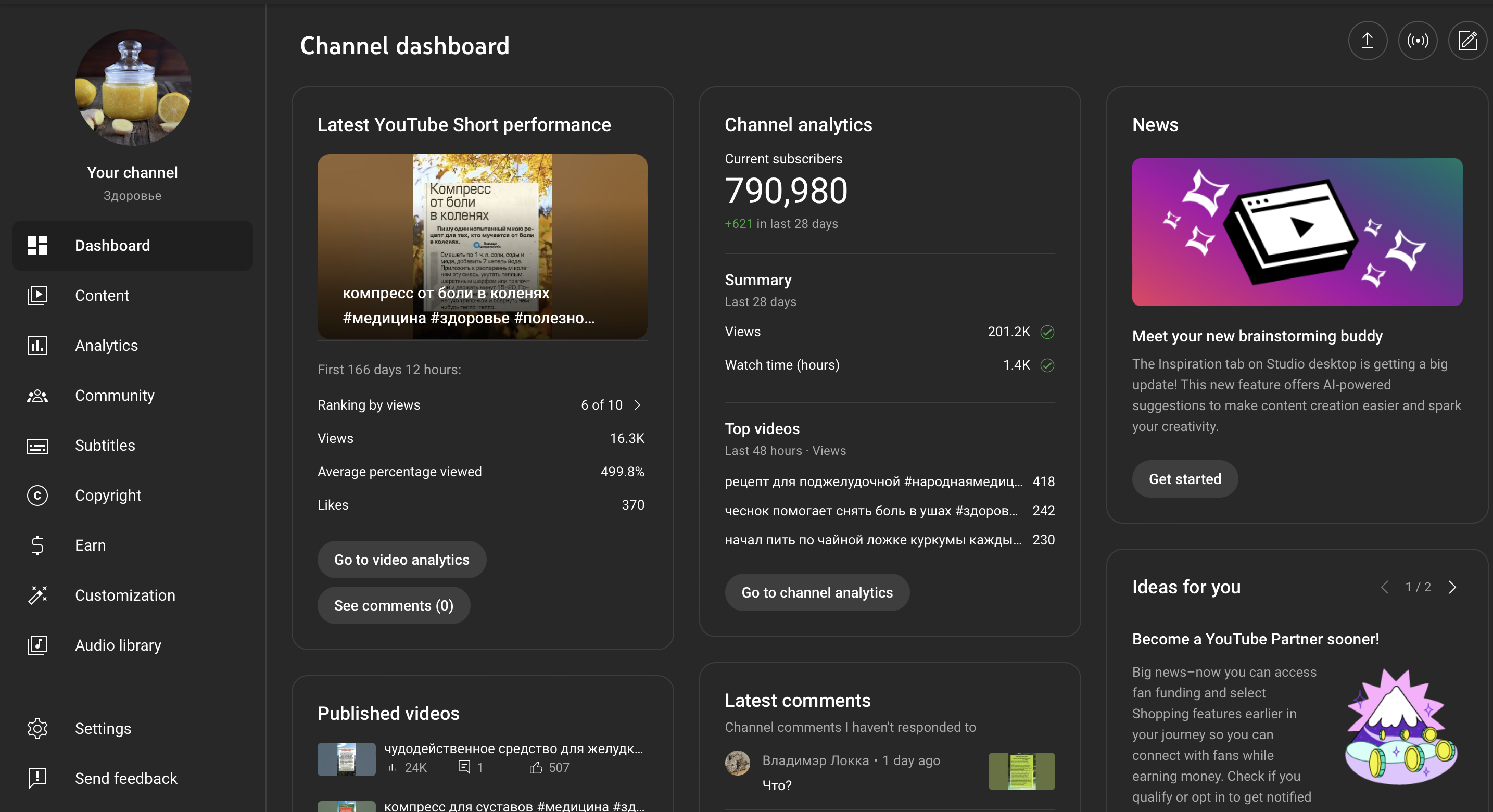
Task: Open the Copyright menu item
Action: [133, 496]
